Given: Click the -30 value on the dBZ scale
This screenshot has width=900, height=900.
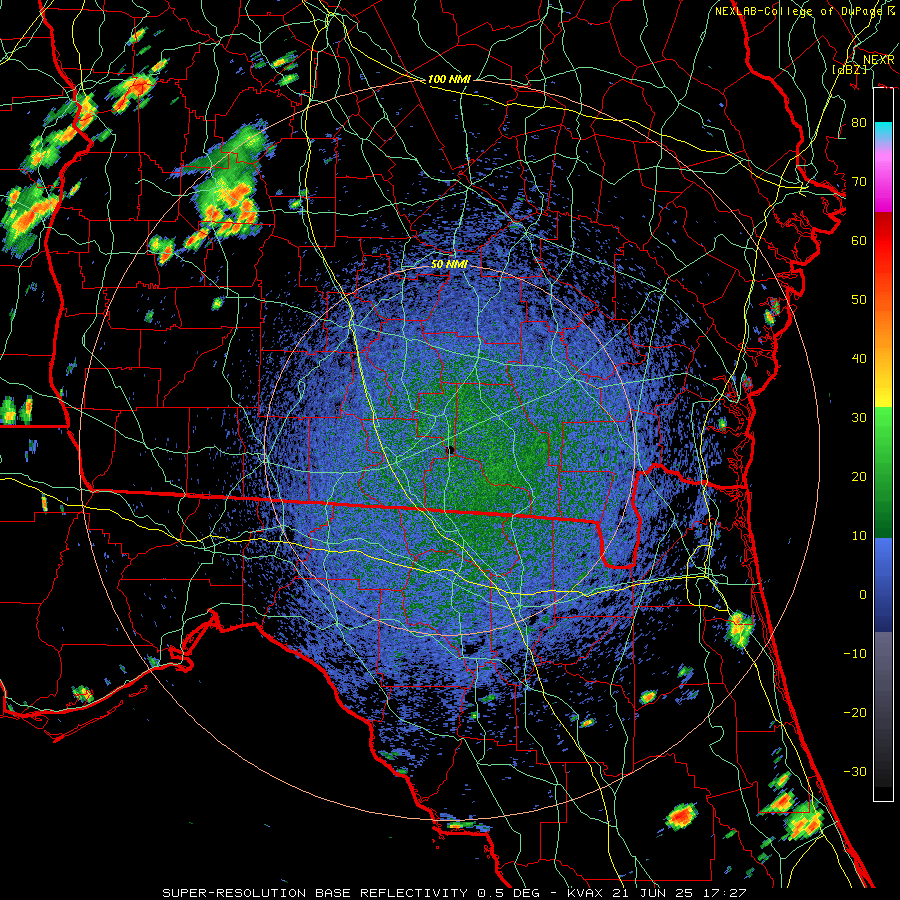Looking at the screenshot, I should (855, 771).
